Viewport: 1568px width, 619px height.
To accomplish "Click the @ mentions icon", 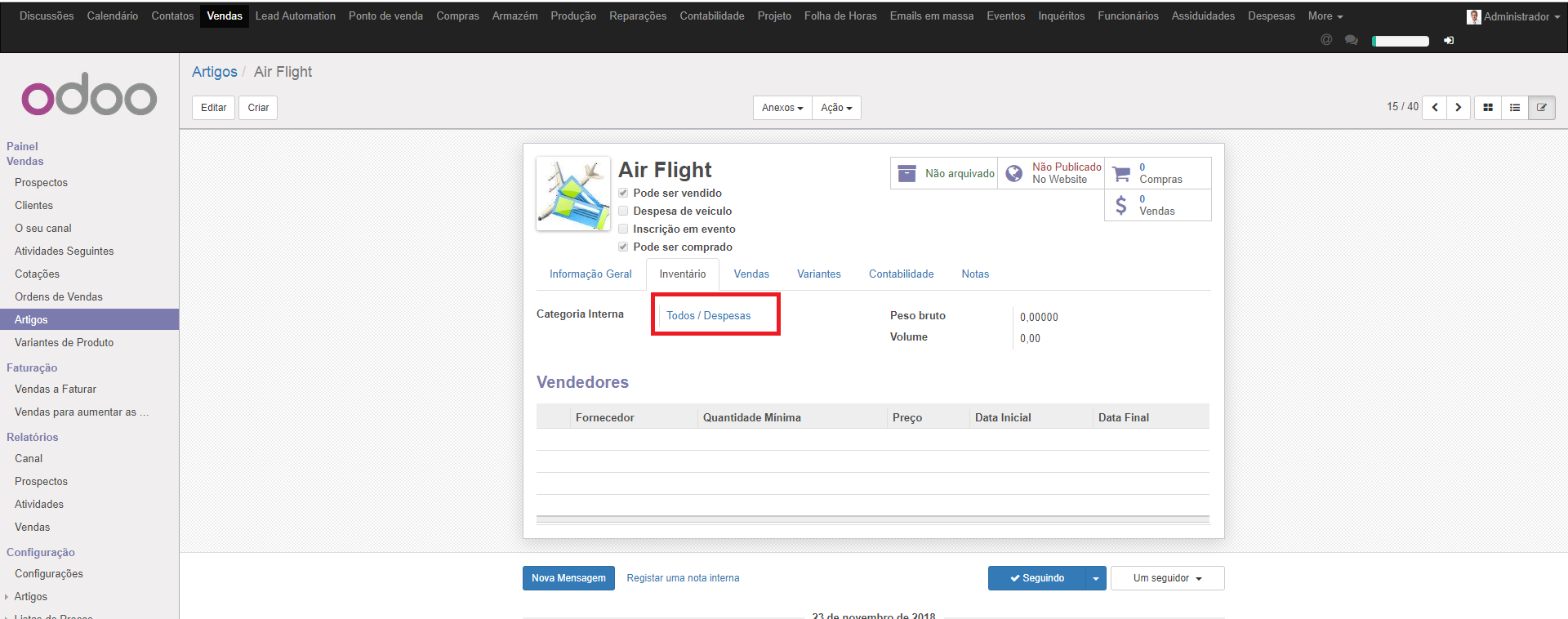I will (1326, 40).
